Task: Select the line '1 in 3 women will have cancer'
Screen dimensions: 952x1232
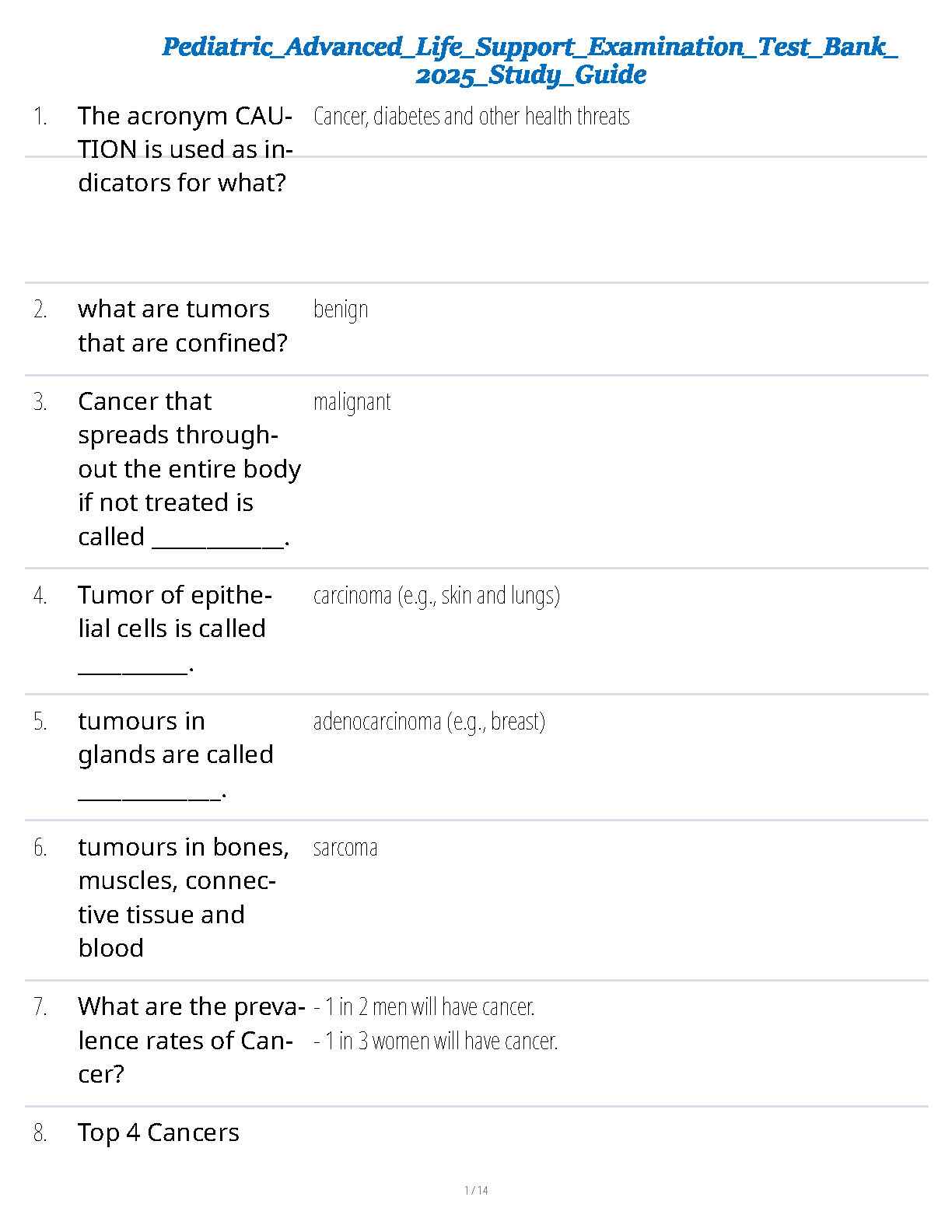Action: pos(436,1041)
